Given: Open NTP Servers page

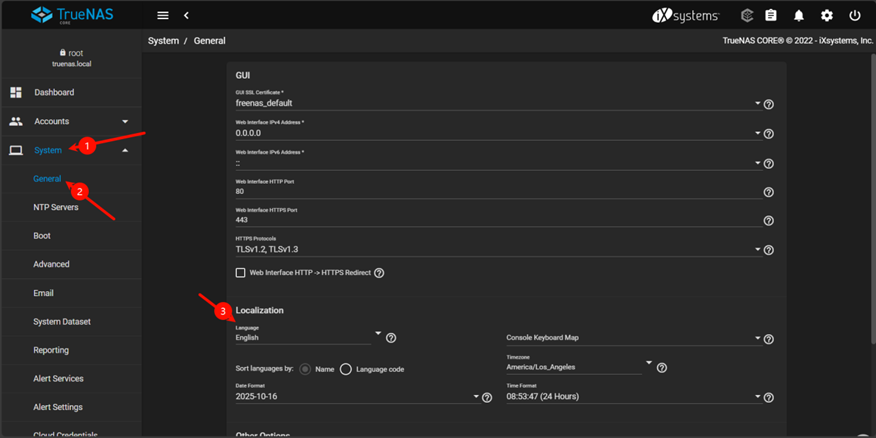Looking at the screenshot, I should [56, 207].
